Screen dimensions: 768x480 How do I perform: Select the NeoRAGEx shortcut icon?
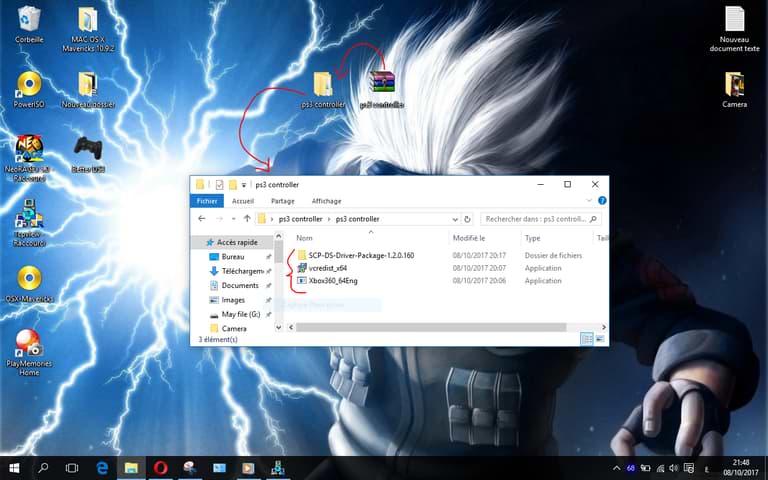tap(29, 158)
